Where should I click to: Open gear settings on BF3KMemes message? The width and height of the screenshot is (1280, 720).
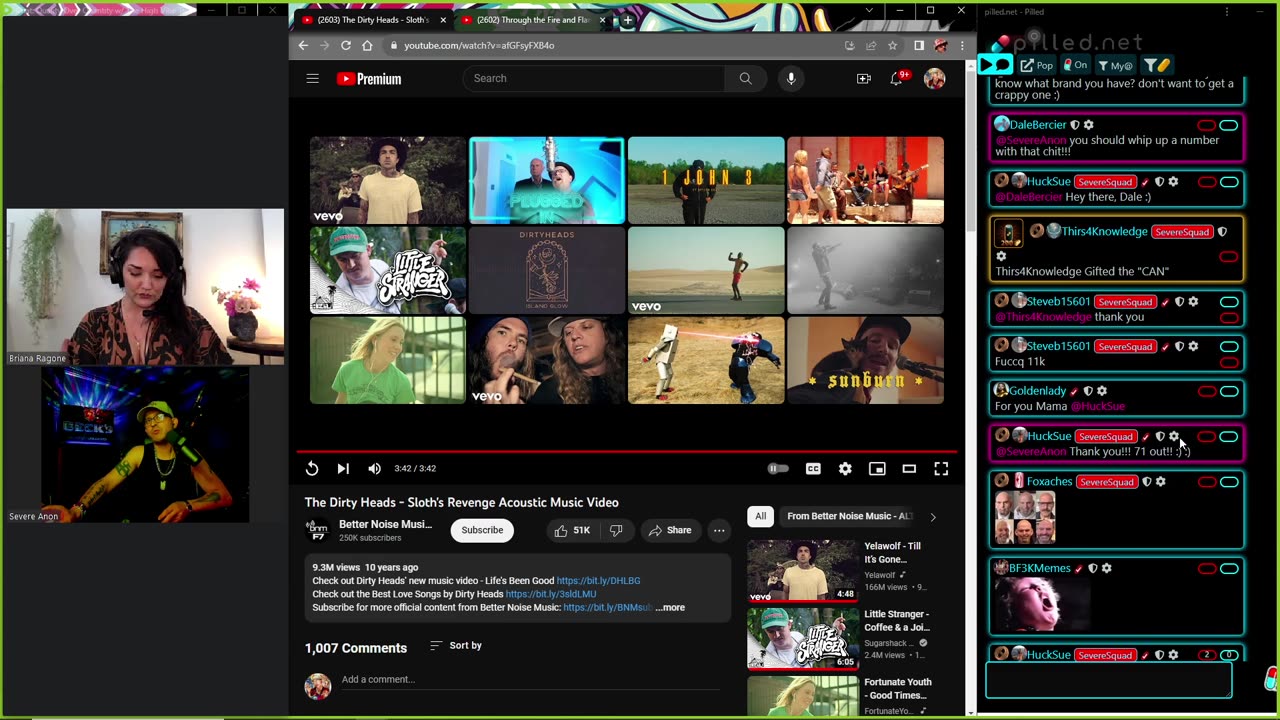click(x=1106, y=568)
